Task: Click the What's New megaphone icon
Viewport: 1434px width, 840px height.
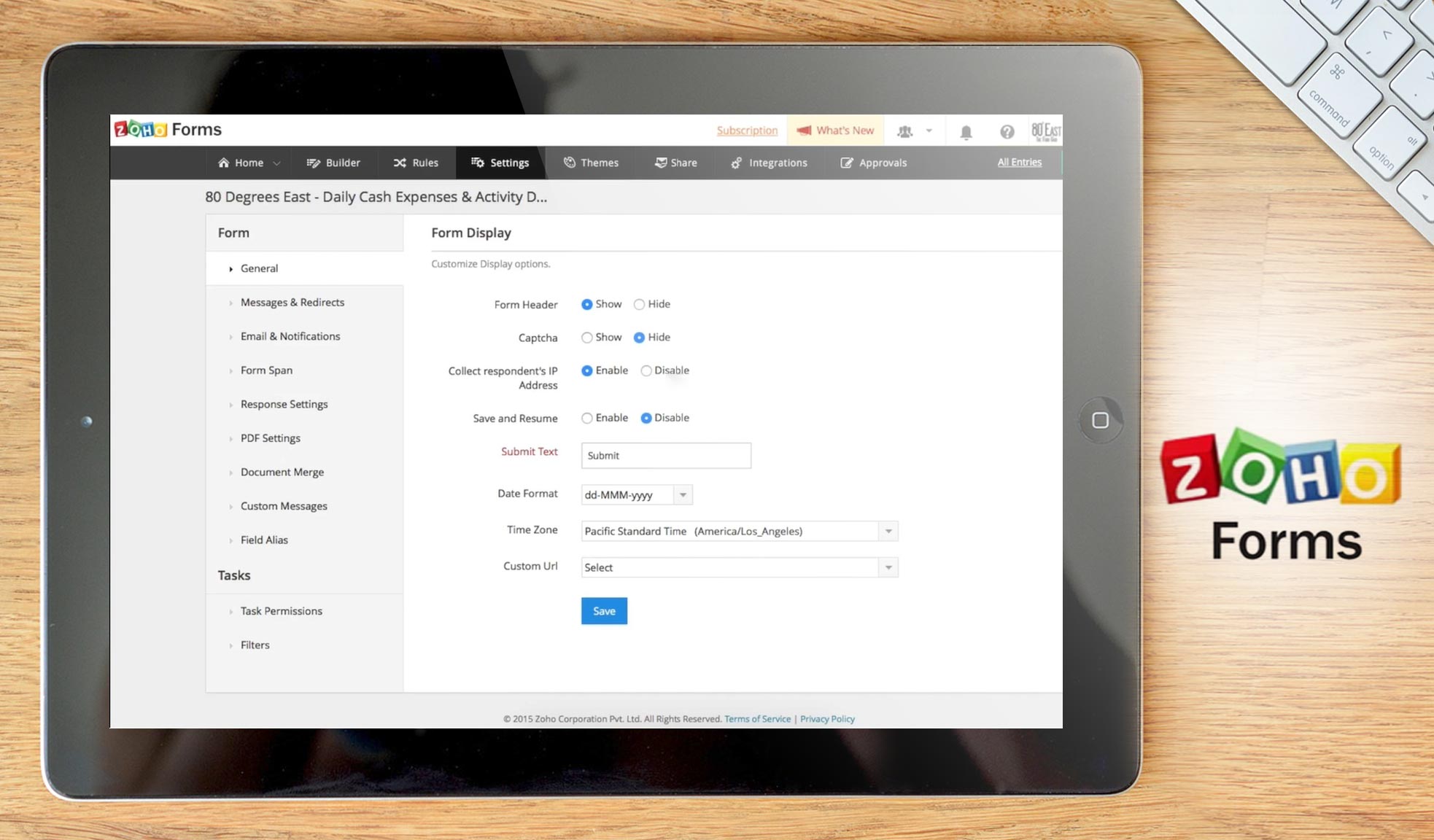Action: [x=804, y=131]
